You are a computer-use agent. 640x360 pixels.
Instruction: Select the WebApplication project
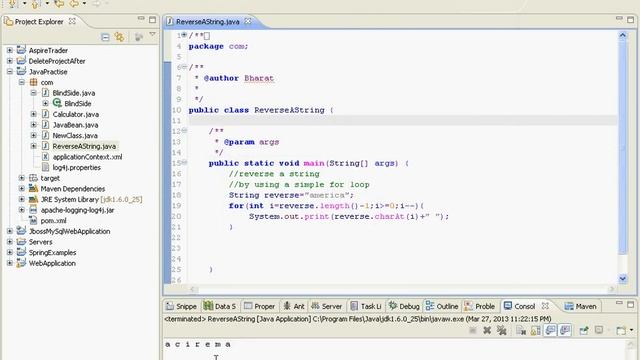(x=52, y=263)
